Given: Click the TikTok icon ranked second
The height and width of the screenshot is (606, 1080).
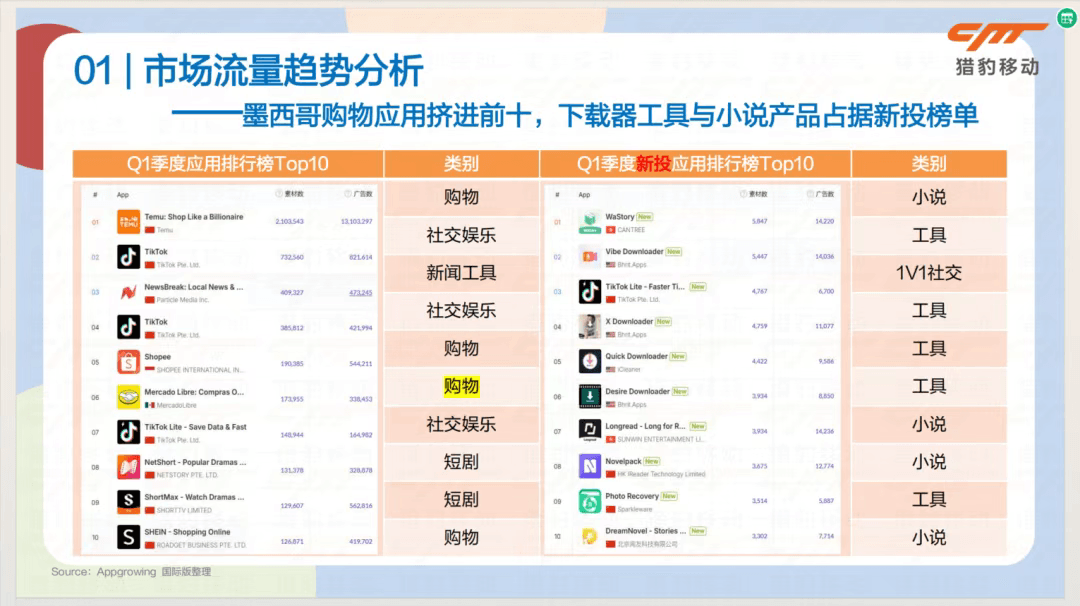Looking at the screenshot, I should pyautogui.click(x=128, y=258).
